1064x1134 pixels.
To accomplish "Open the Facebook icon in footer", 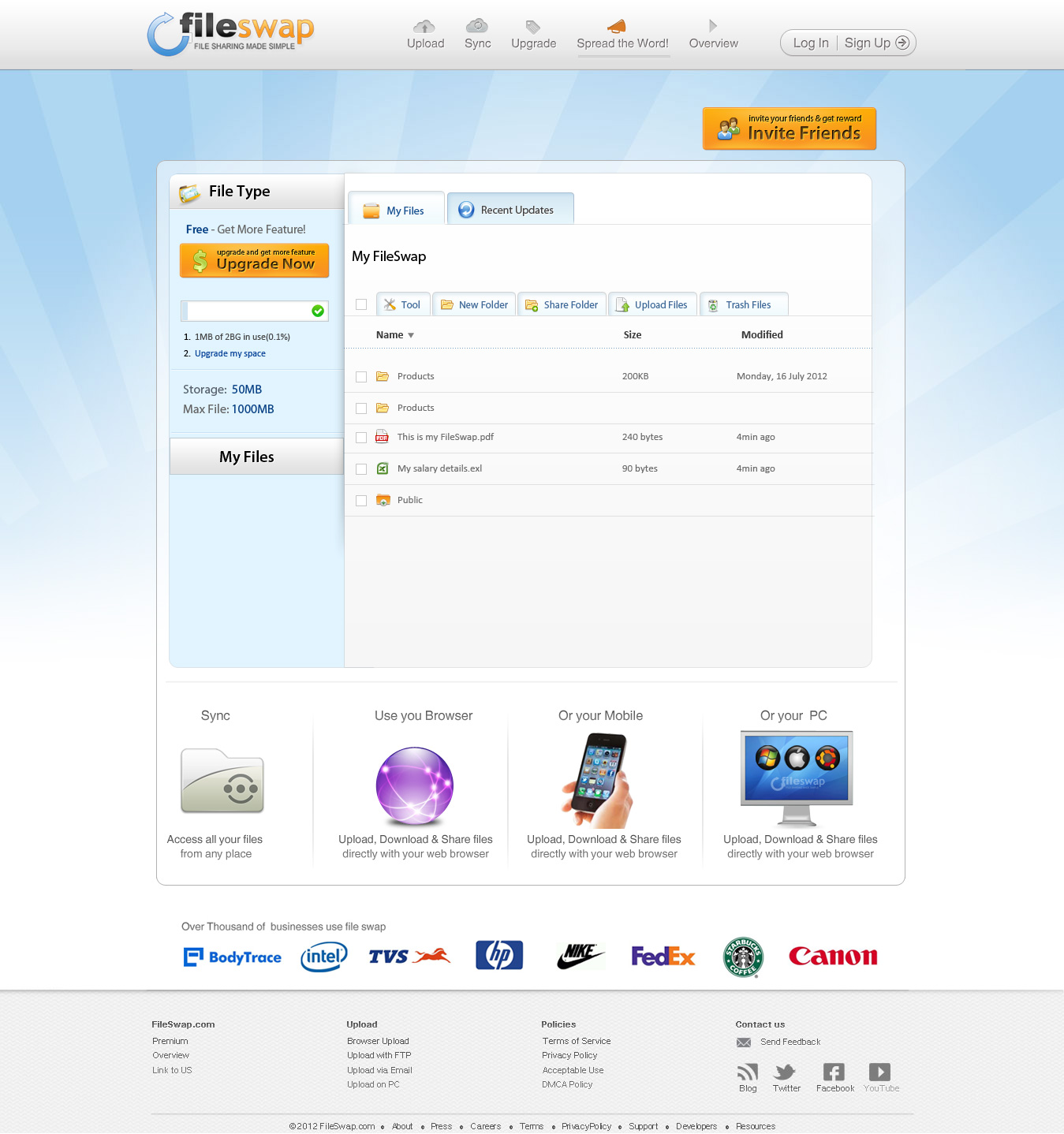I will (834, 1072).
